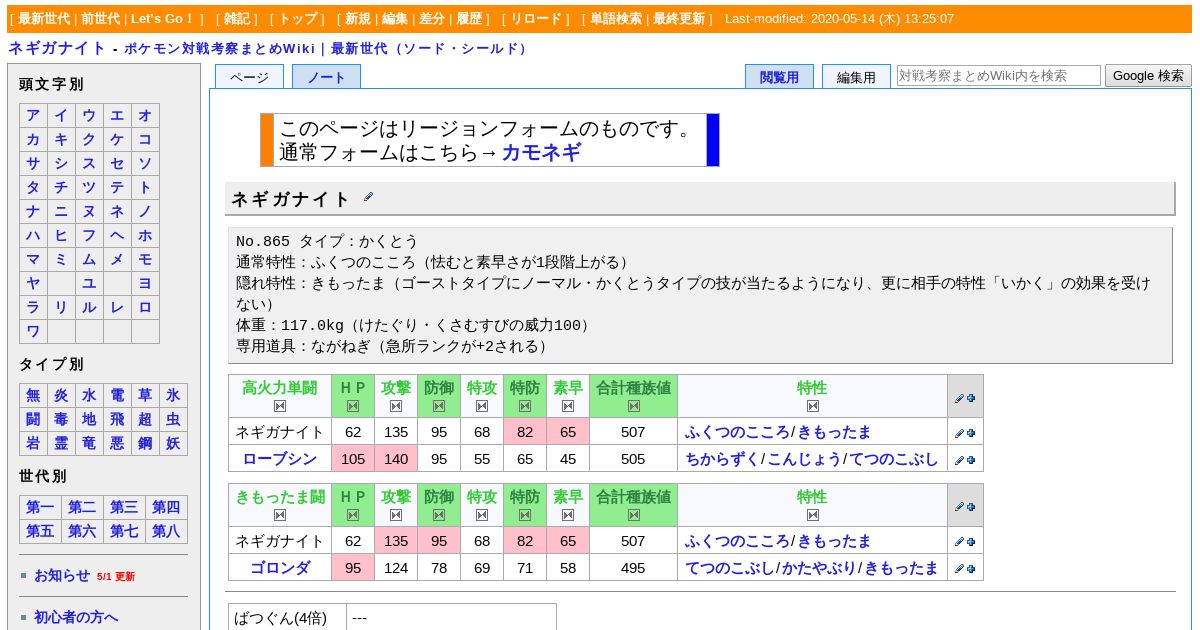Sort きもったま闘 table by 合計種族値
This screenshot has width=1200, height=630.
633,515
